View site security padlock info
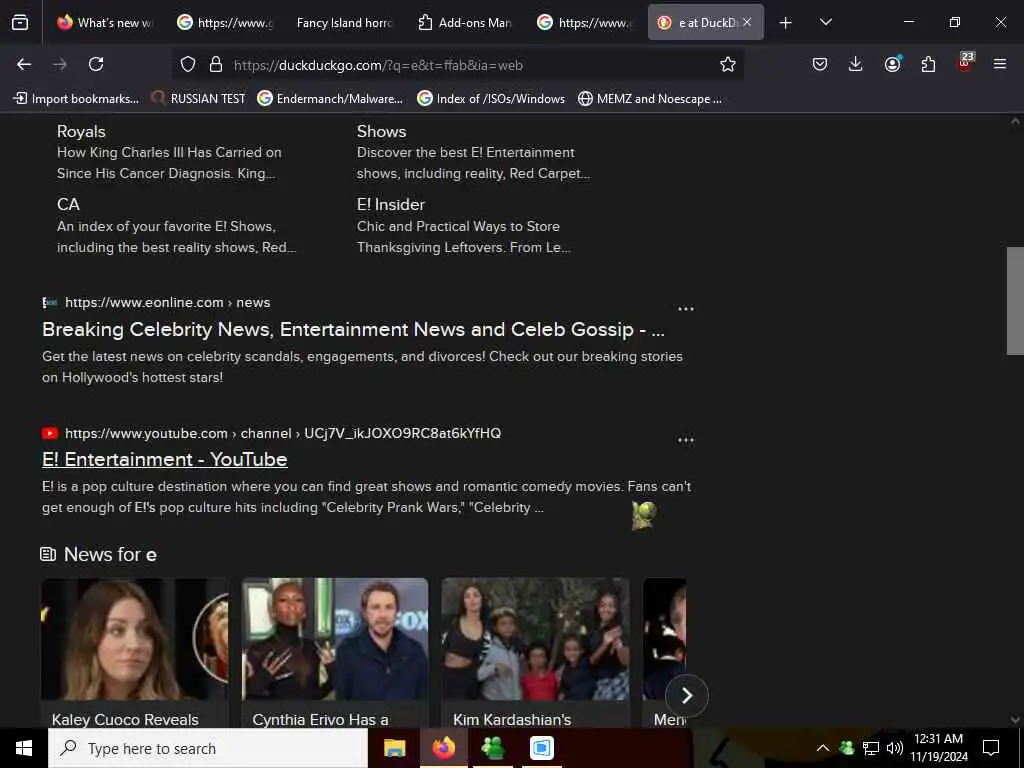 (x=216, y=64)
